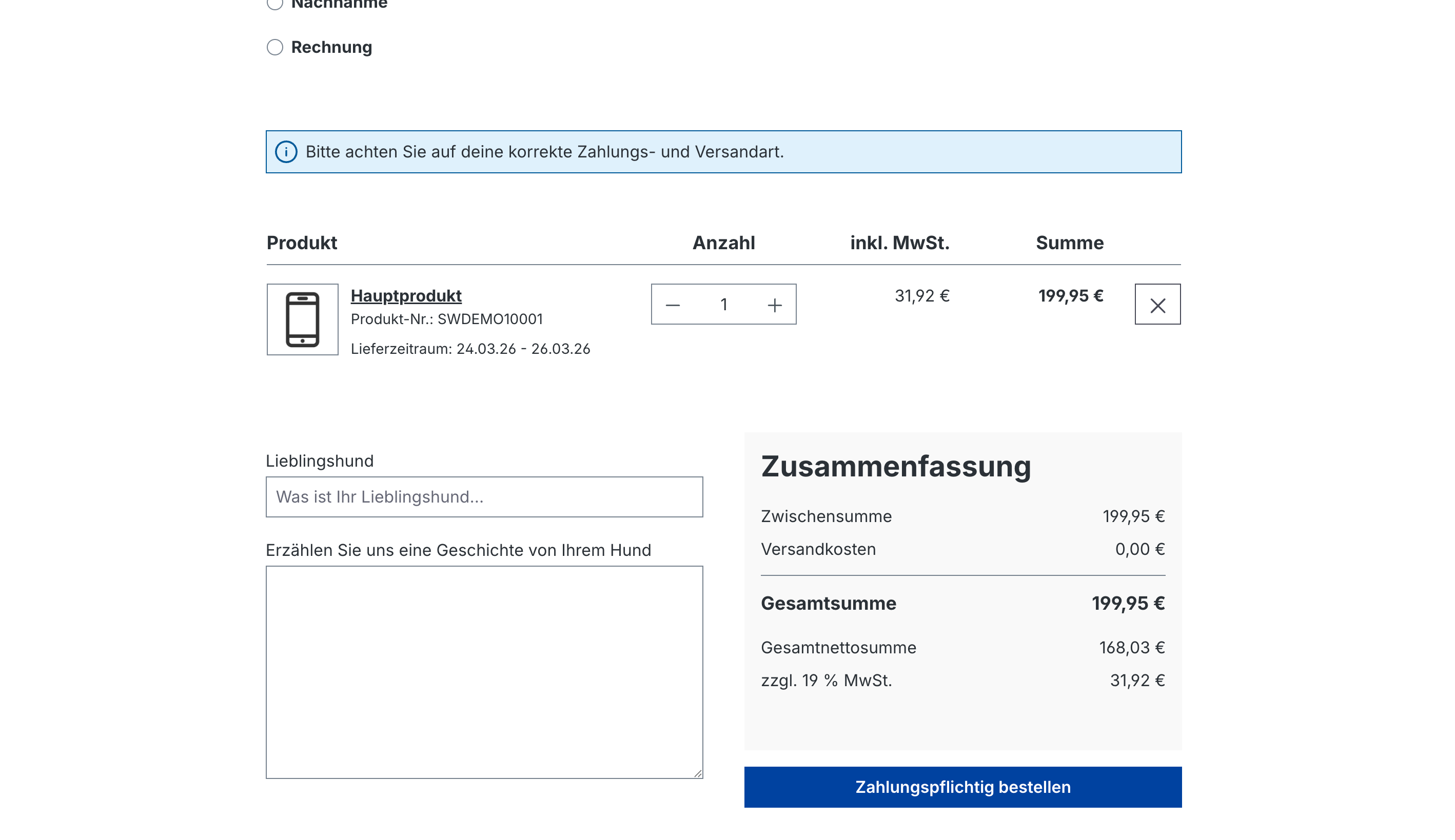Screen dimensions: 1455x840
Task: Increase the product quantity with the plus button
Action: coord(774,304)
